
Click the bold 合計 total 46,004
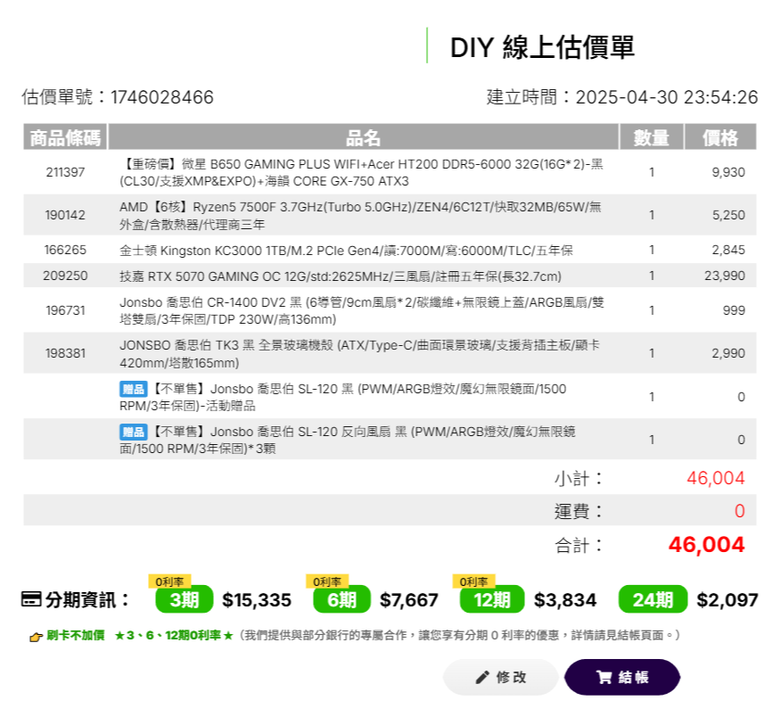[706, 544]
